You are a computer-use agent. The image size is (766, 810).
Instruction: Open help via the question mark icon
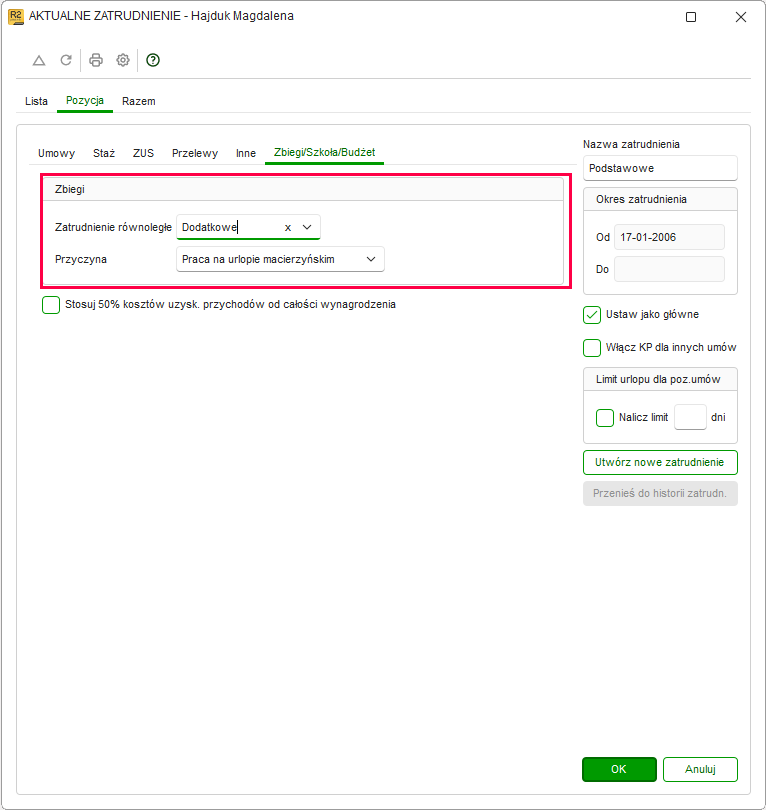[153, 60]
